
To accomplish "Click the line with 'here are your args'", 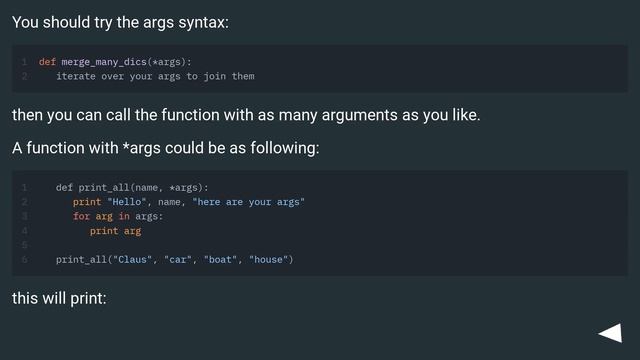I will 189,202.
